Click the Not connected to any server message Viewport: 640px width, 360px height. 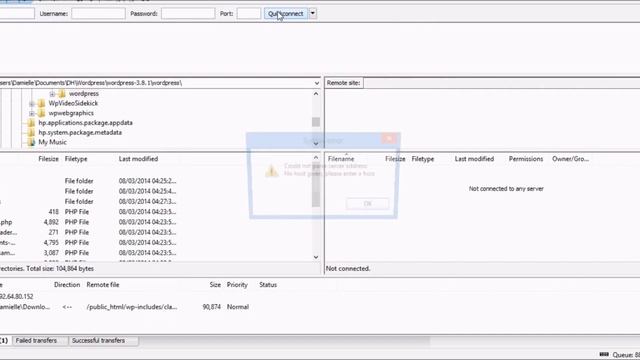click(x=506, y=189)
